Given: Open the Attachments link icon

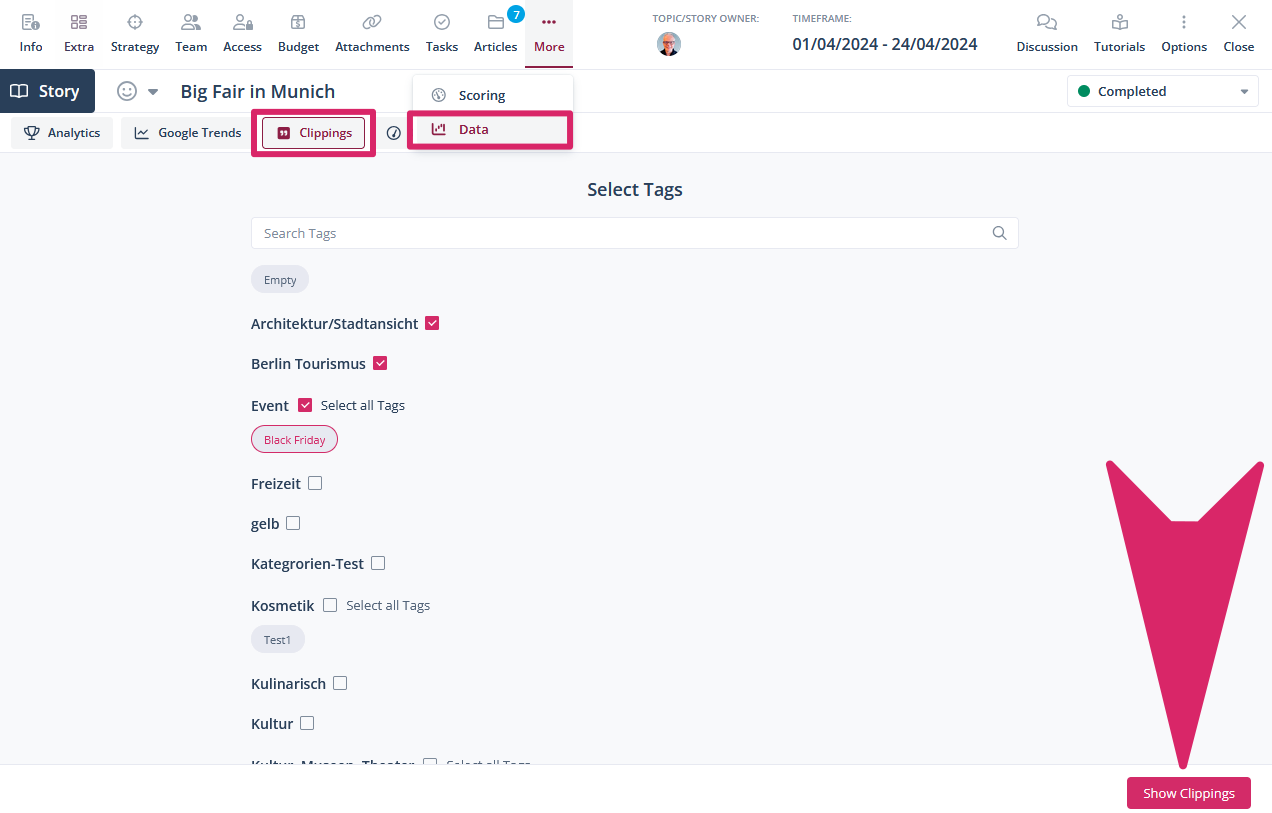Looking at the screenshot, I should [372, 23].
